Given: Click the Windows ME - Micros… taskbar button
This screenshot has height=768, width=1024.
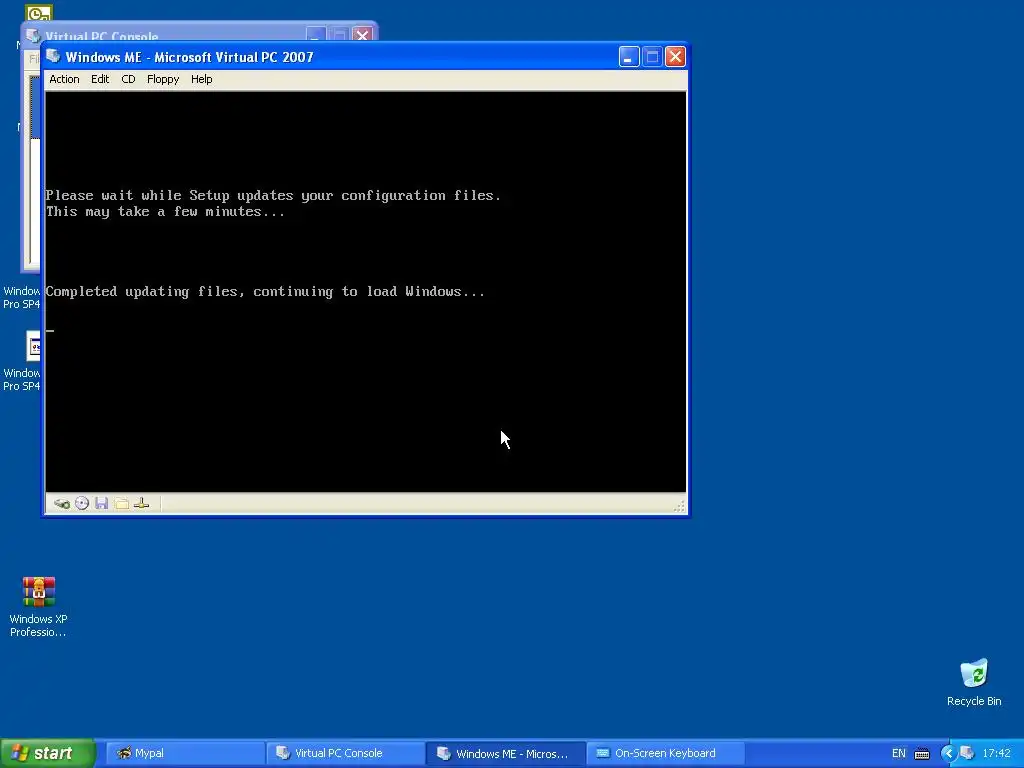Looking at the screenshot, I should pyautogui.click(x=505, y=753).
